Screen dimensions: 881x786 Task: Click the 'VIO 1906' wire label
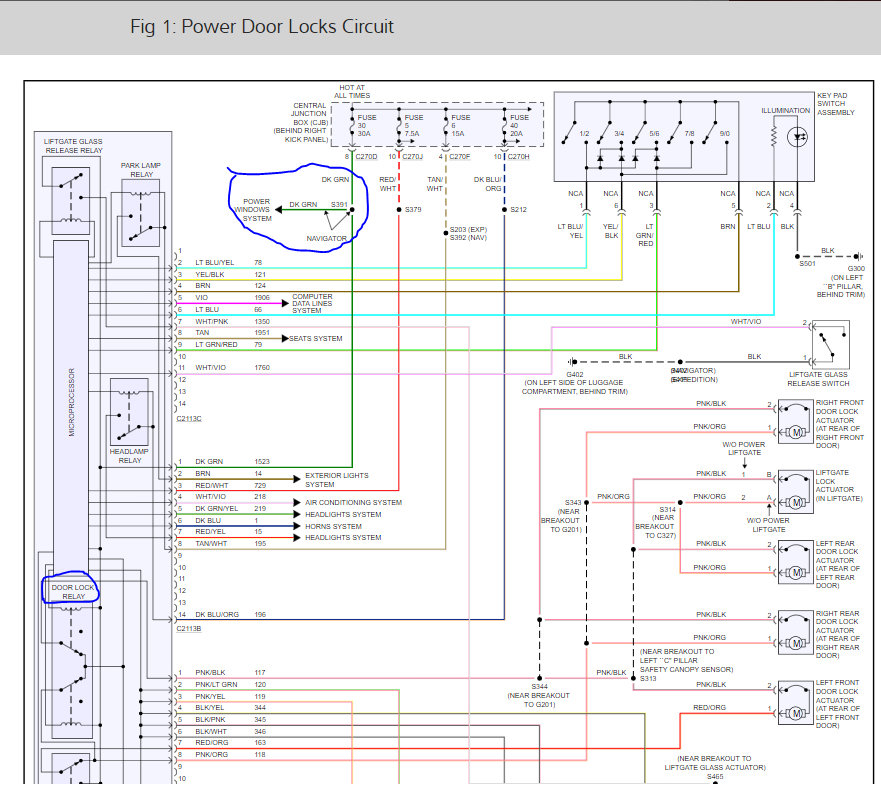tap(232, 297)
